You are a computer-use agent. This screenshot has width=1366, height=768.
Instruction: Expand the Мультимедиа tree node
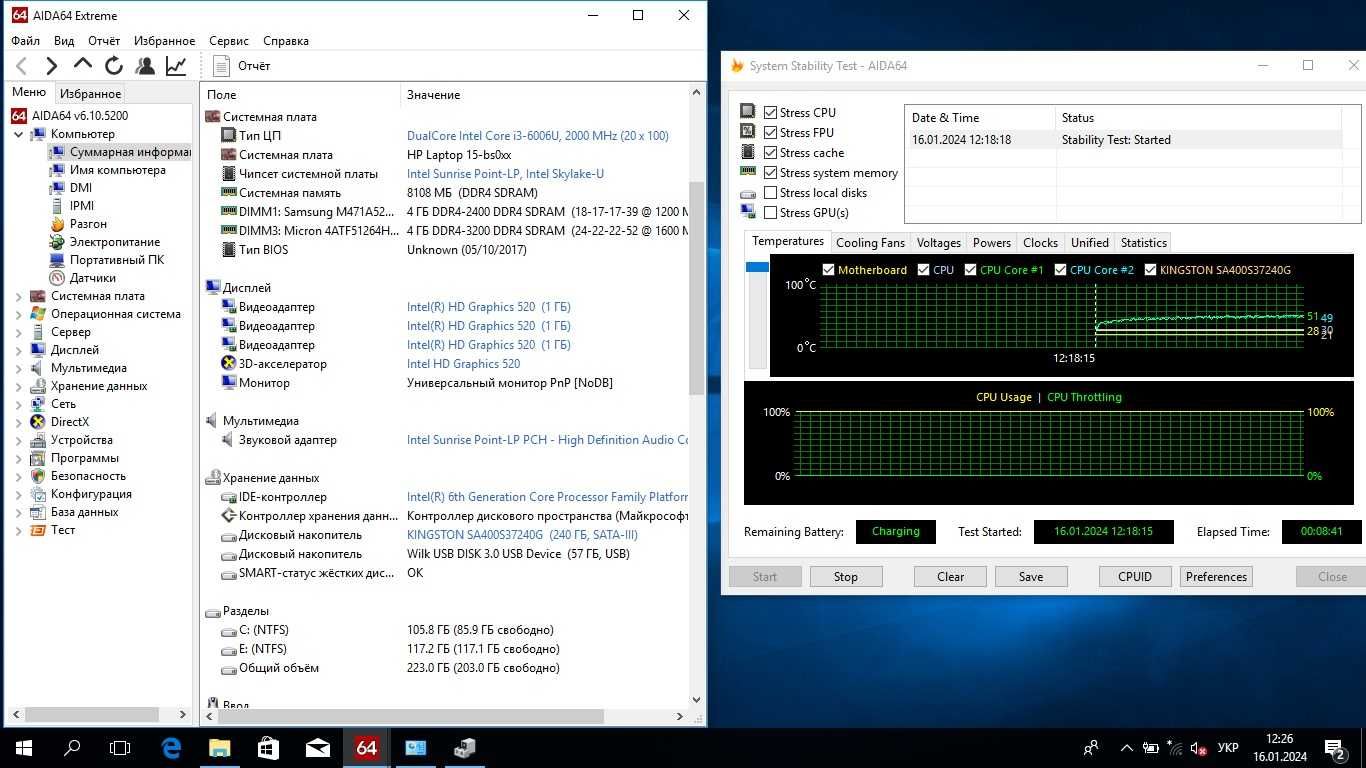(x=18, y=368)
